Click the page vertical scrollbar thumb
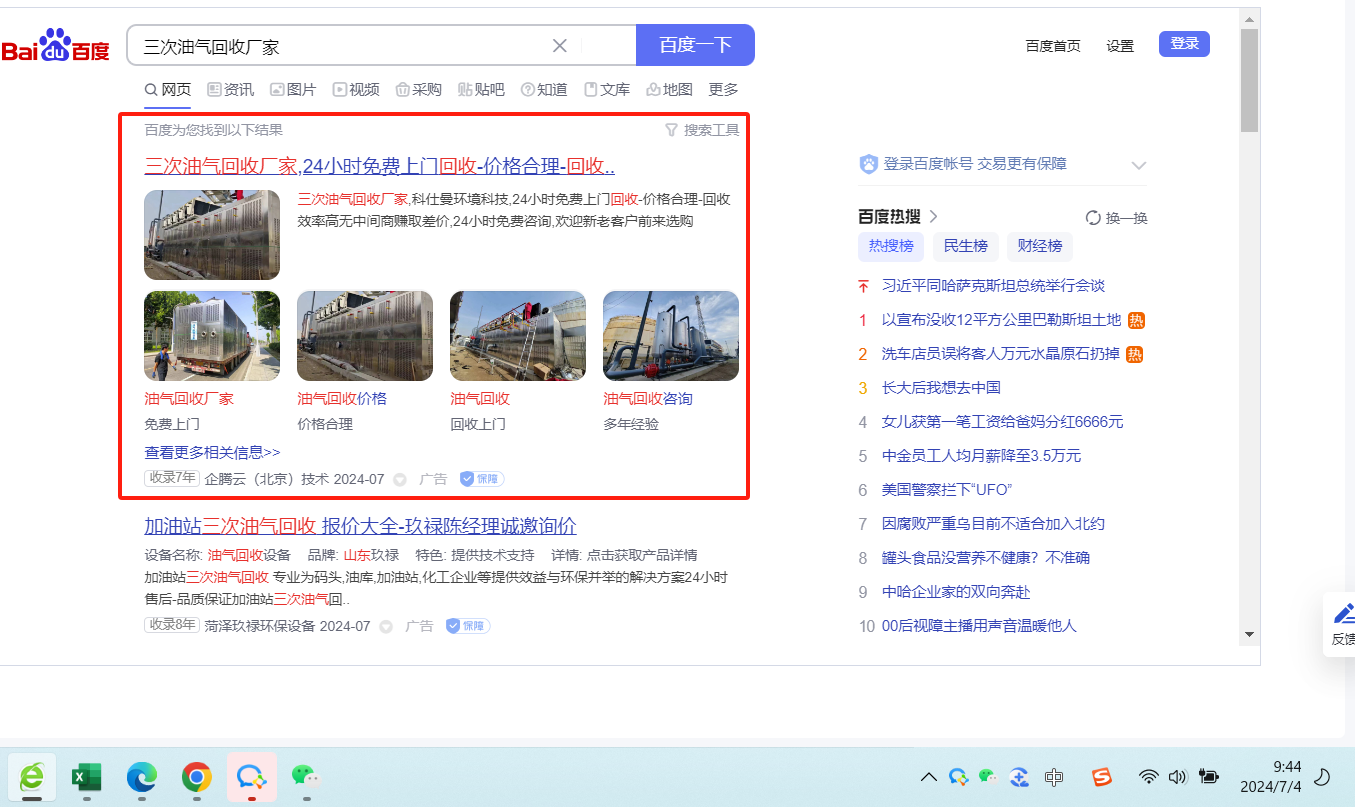The height and width of the screenshot is (807, 1355). point(1249,80)
